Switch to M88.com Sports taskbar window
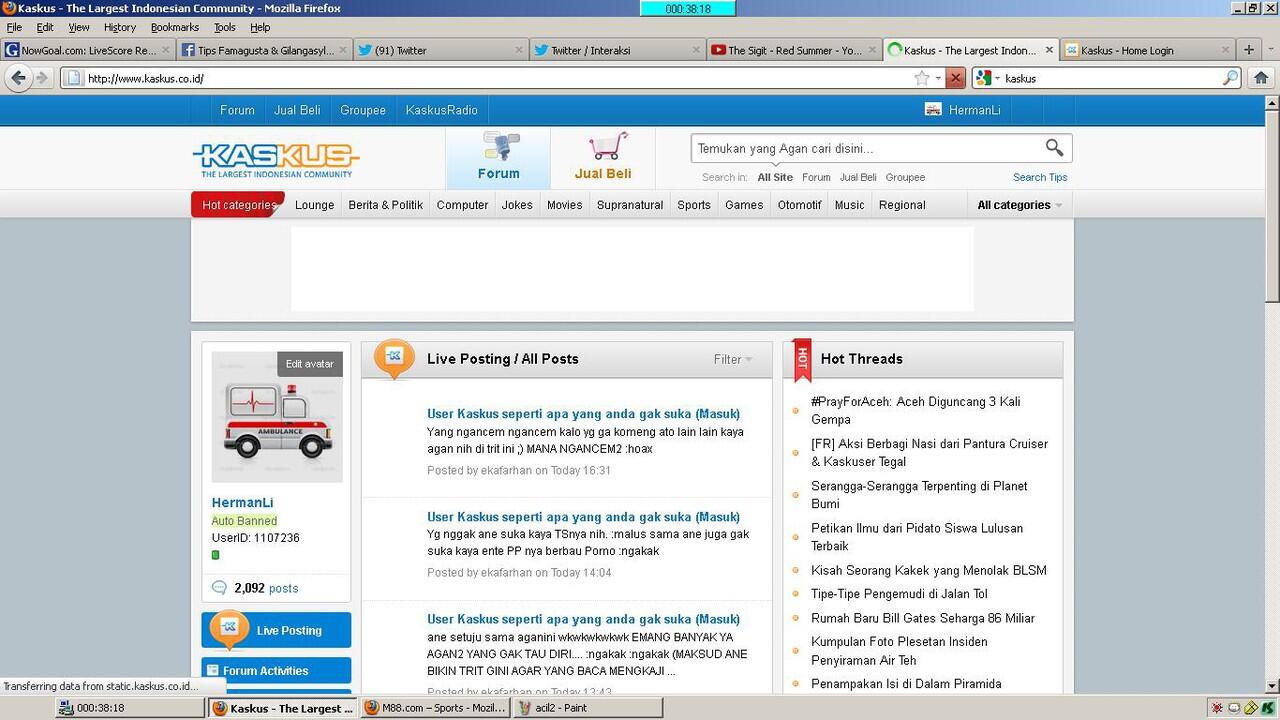1280x720 pixels. click(434, 708)
